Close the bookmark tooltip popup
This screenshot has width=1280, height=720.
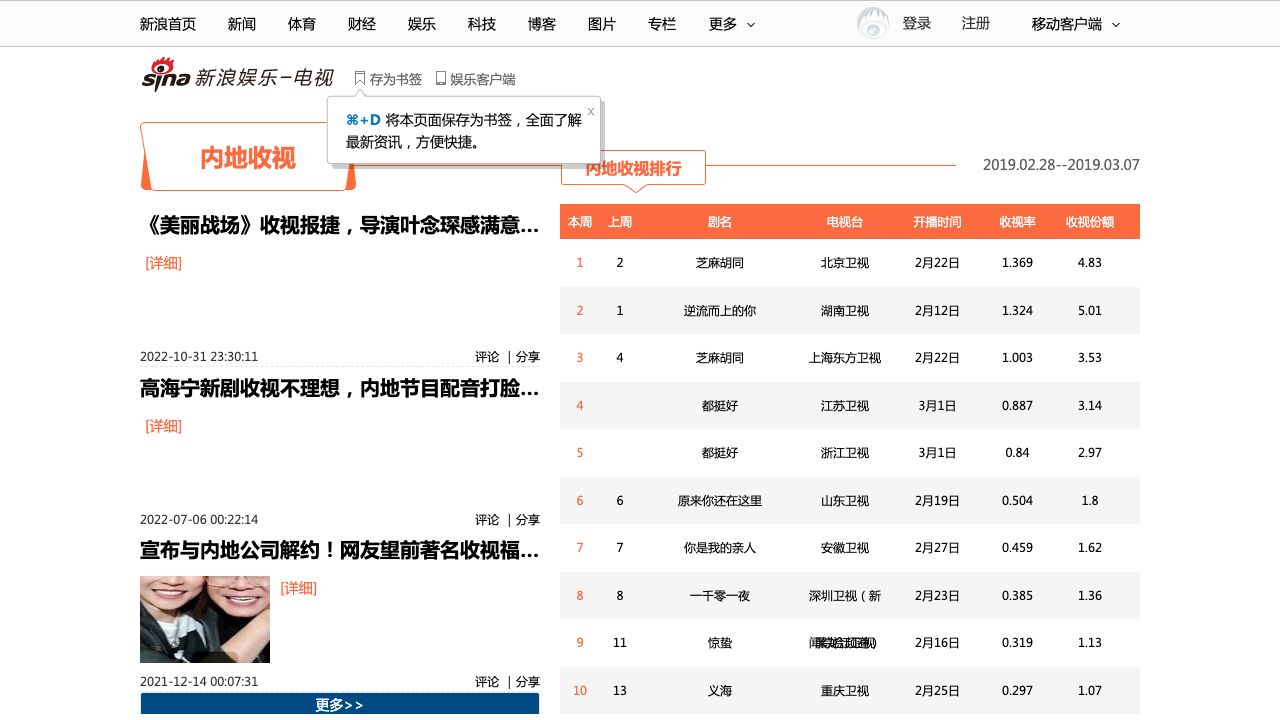591,111
